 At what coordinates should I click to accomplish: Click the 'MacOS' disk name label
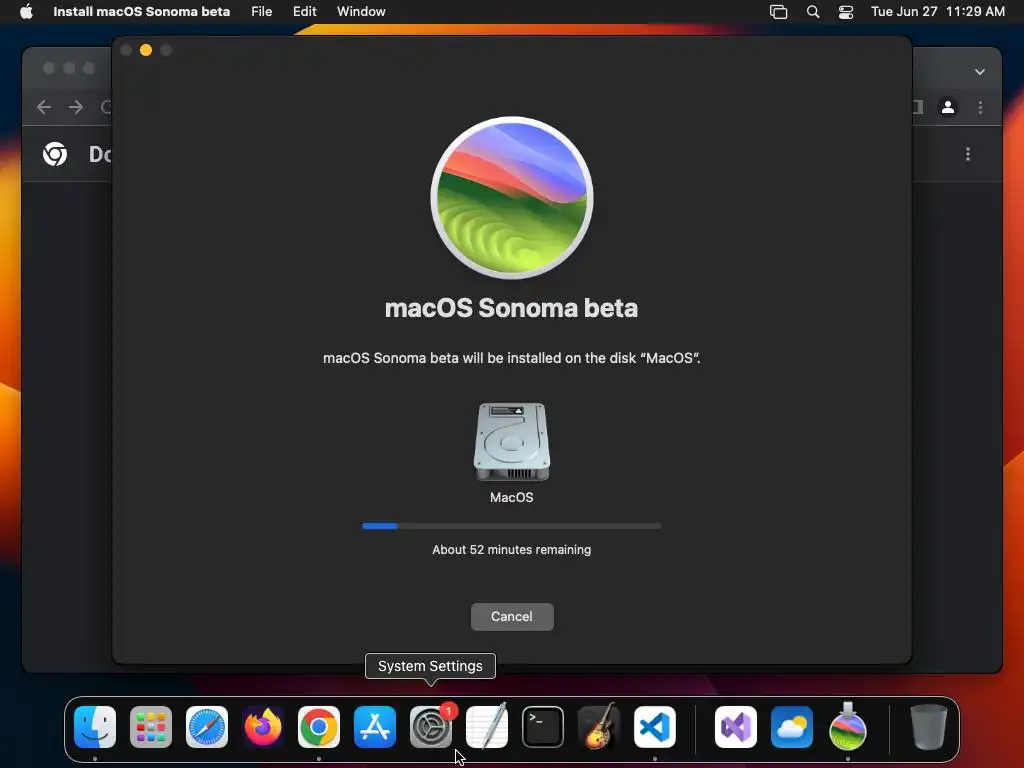(x=511, y=498)
